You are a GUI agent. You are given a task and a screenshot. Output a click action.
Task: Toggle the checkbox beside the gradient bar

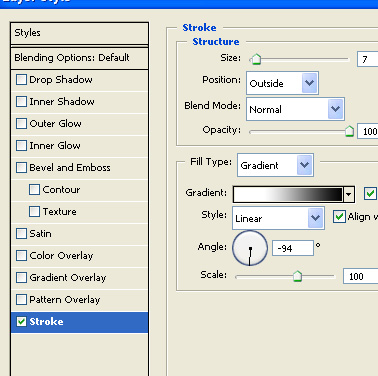pos(370,194)
